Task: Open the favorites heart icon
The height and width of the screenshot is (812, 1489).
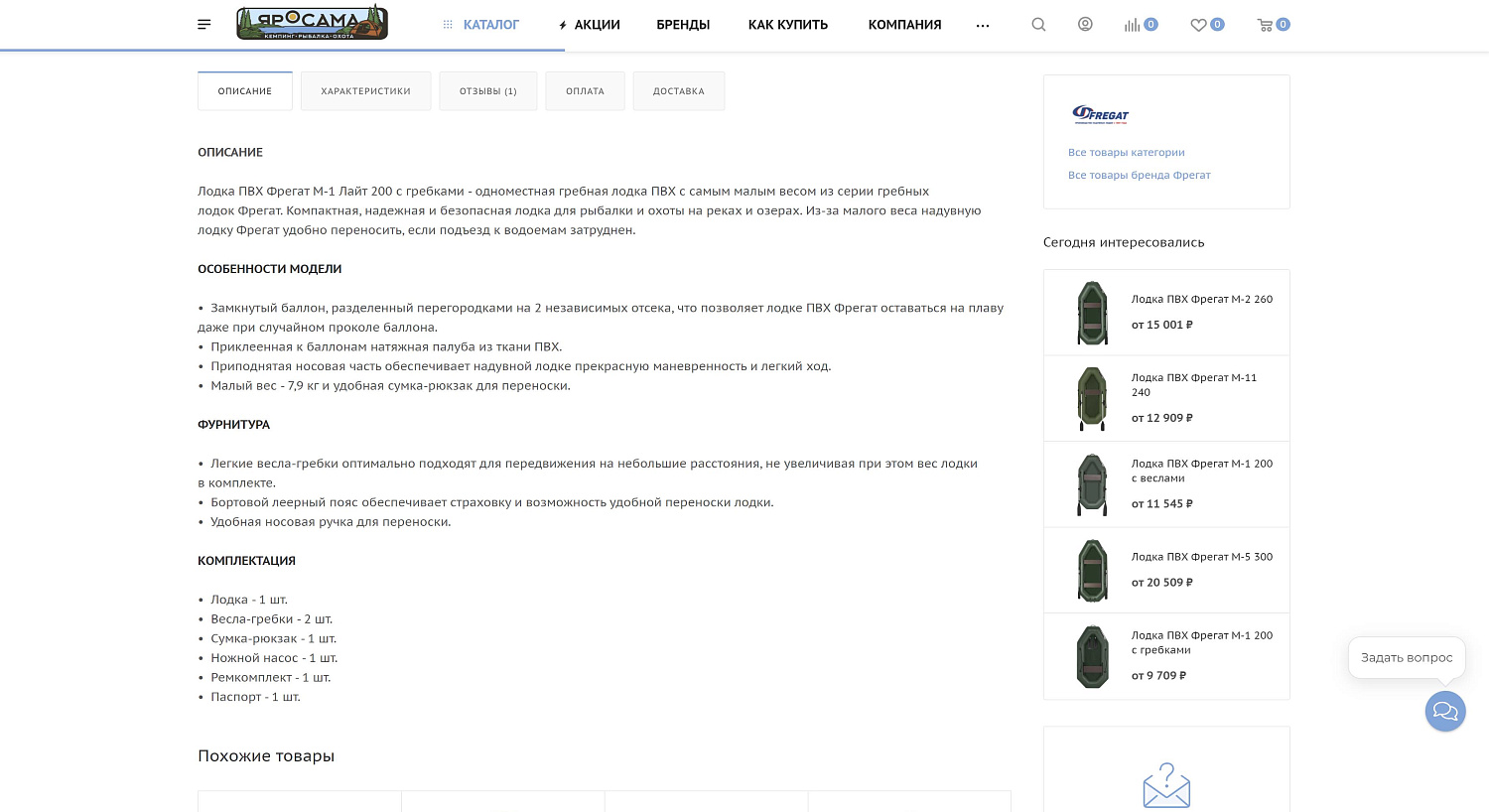Action: coord(1199,25)
